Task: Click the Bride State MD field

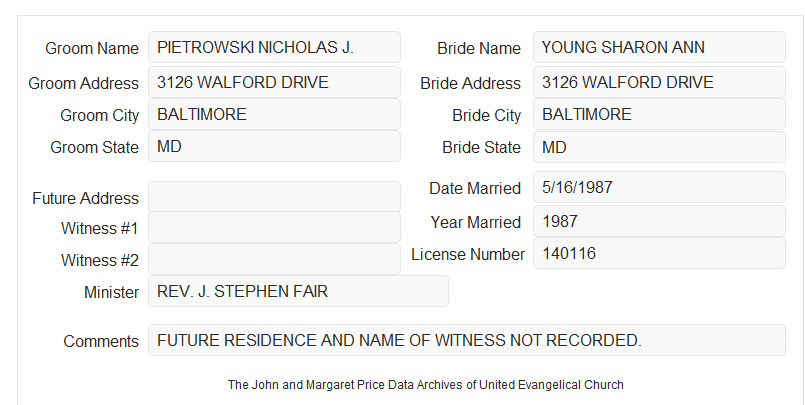Action: tap(659, 147)
